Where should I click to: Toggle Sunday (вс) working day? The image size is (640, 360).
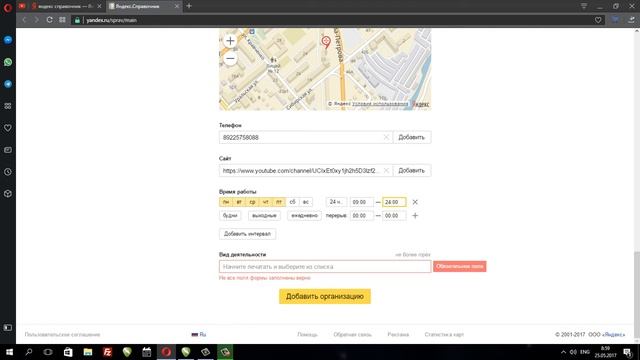point(306,202)
